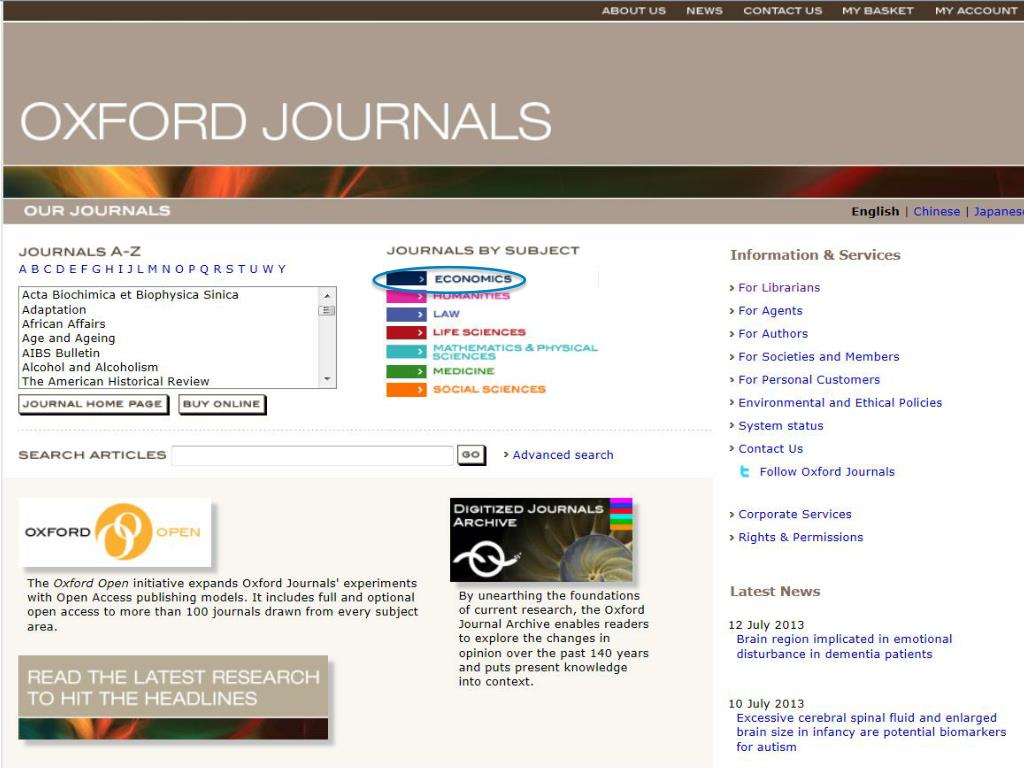Click the blue arrow block beside Law
1024x768 pixels.
(x=406, y=314)
